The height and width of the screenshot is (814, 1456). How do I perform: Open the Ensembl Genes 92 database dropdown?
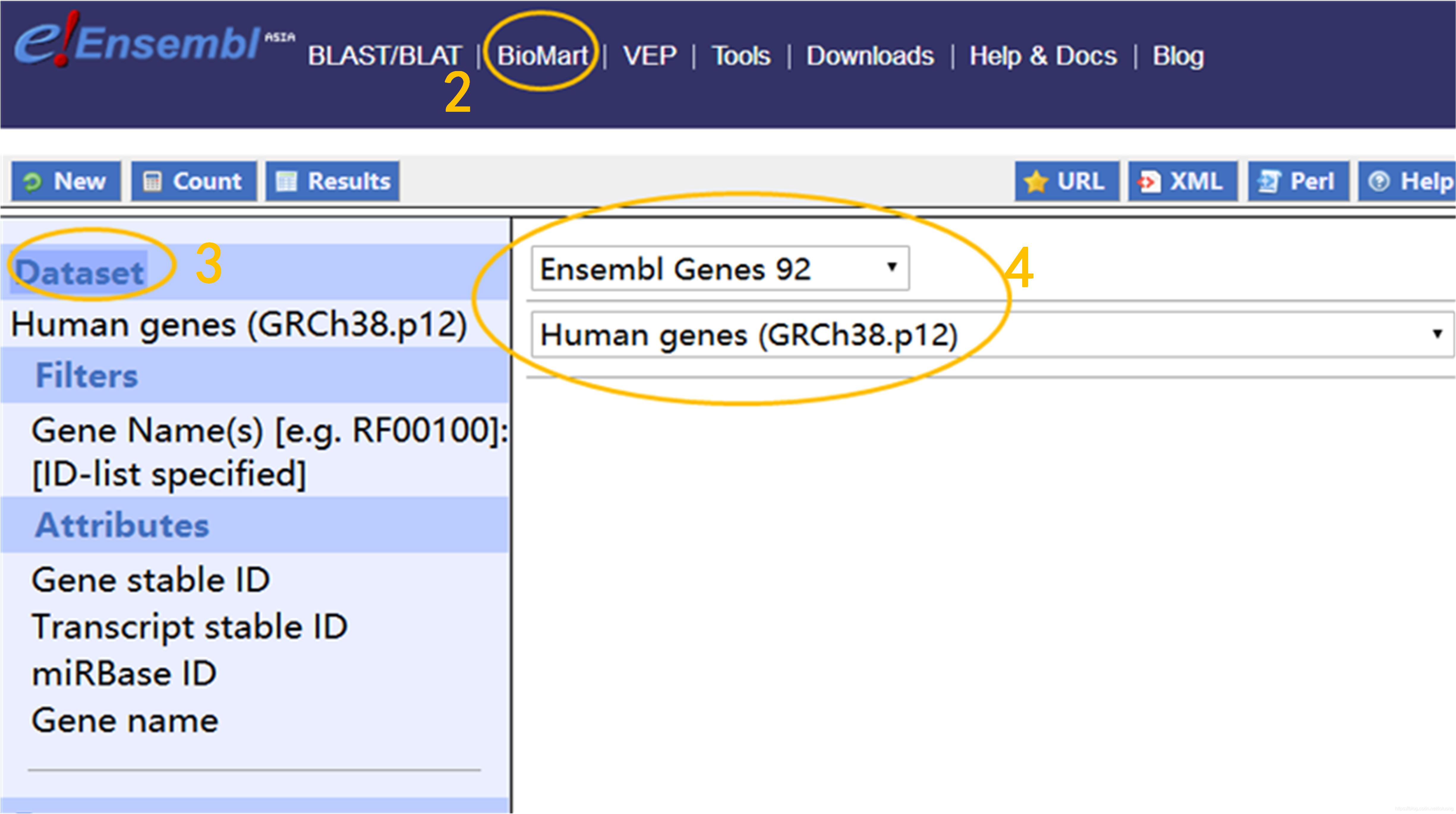720,269
